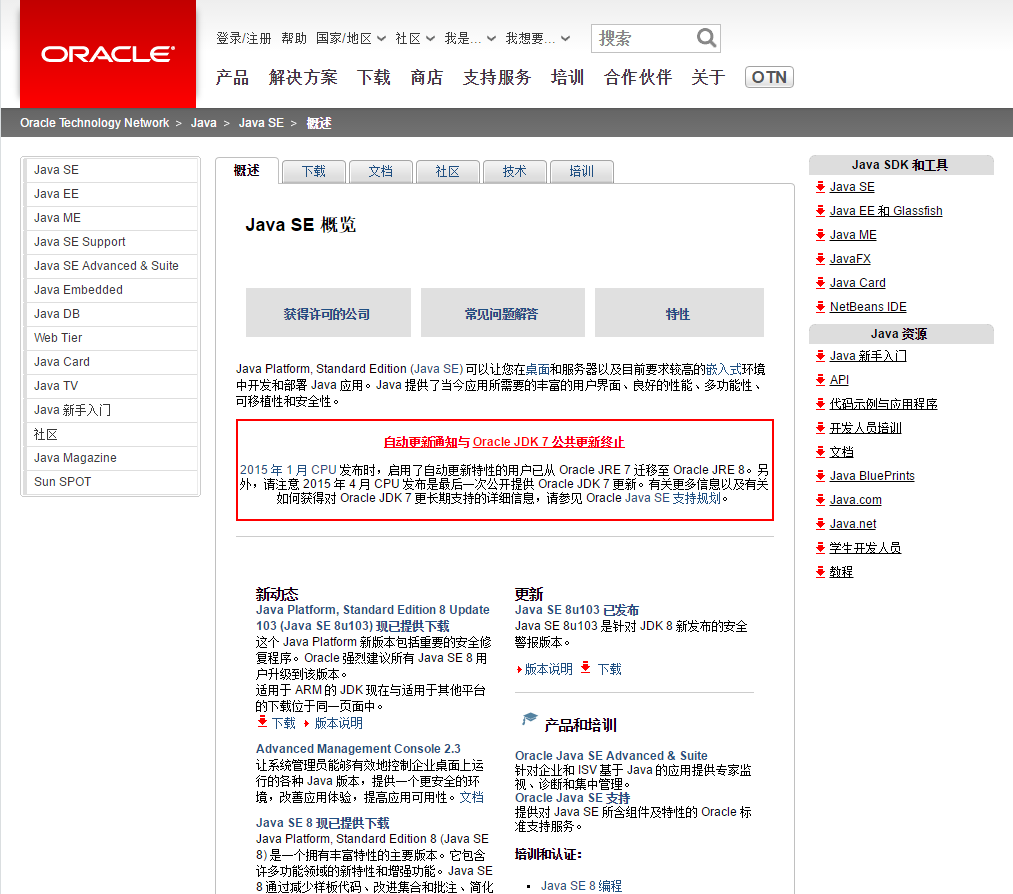Viewport: 1013px width, 894px height.
Task: Switch to the 培训 tab
Action: [x=581, y=172]
